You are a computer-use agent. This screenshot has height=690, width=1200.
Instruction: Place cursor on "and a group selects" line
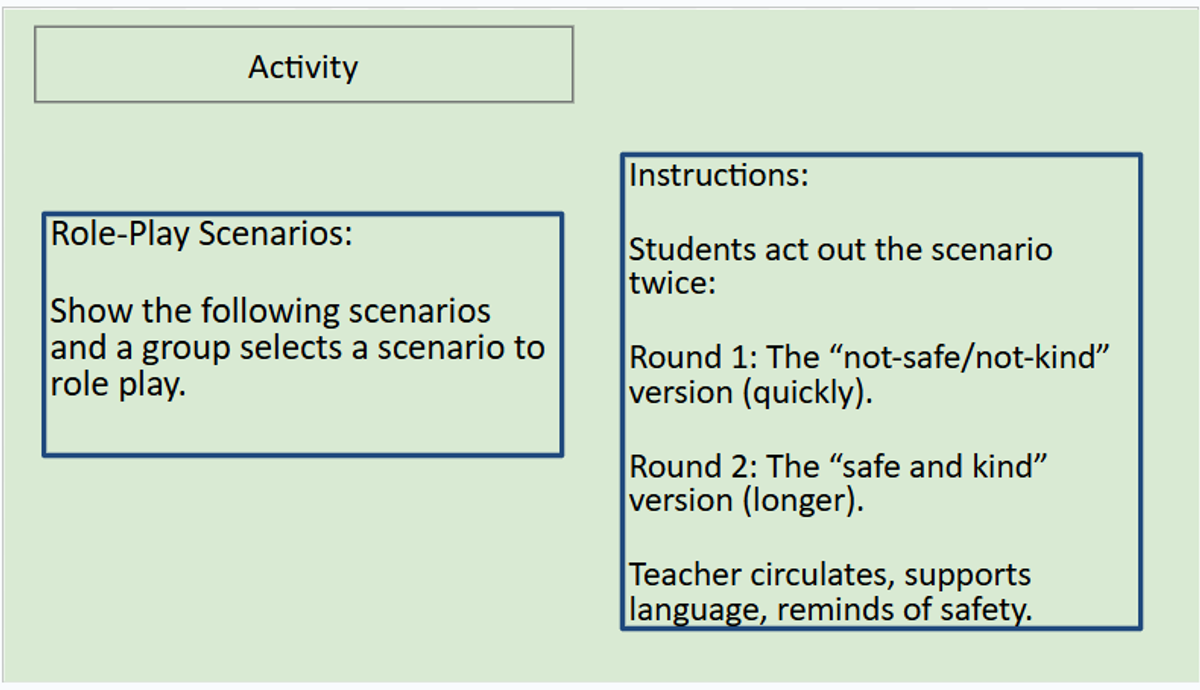[x=200, y=349]
